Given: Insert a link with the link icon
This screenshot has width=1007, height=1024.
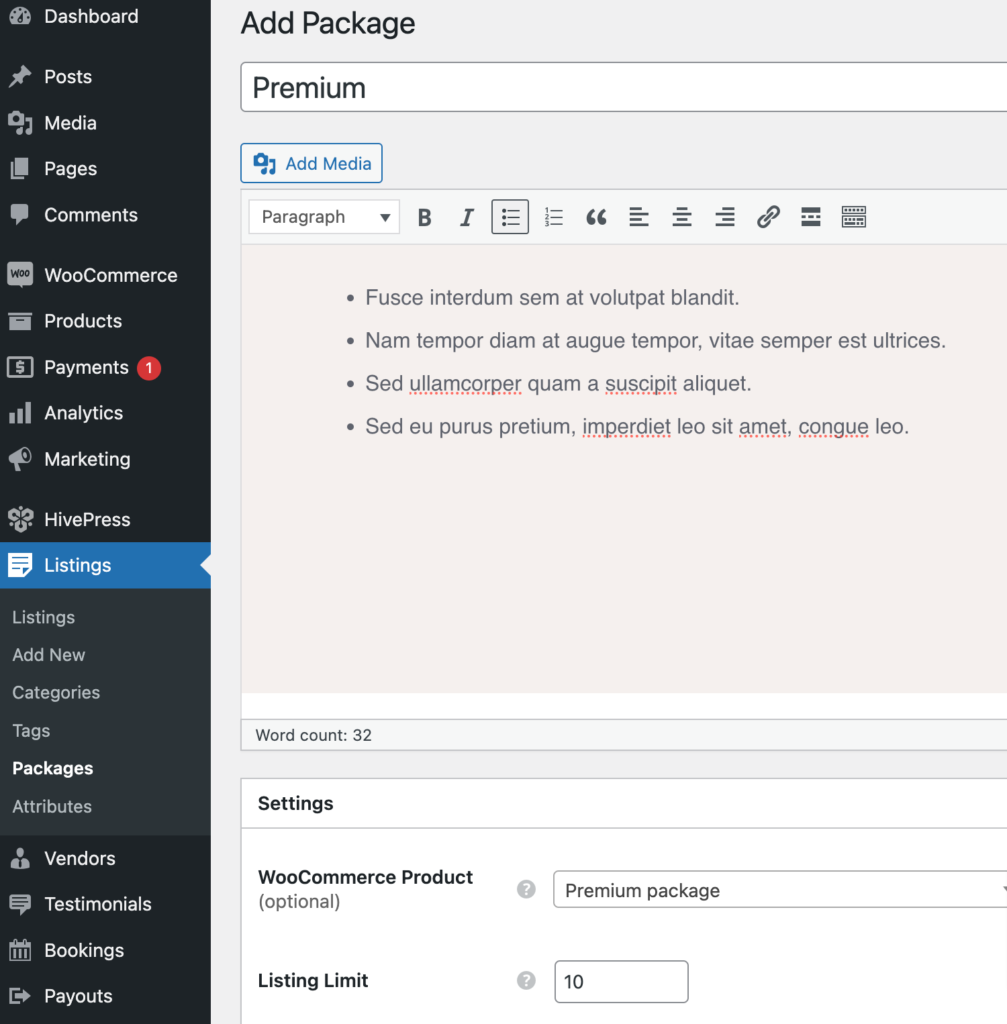Looking at the screenshot, I should pyautogui.click(x=768, y=216).
